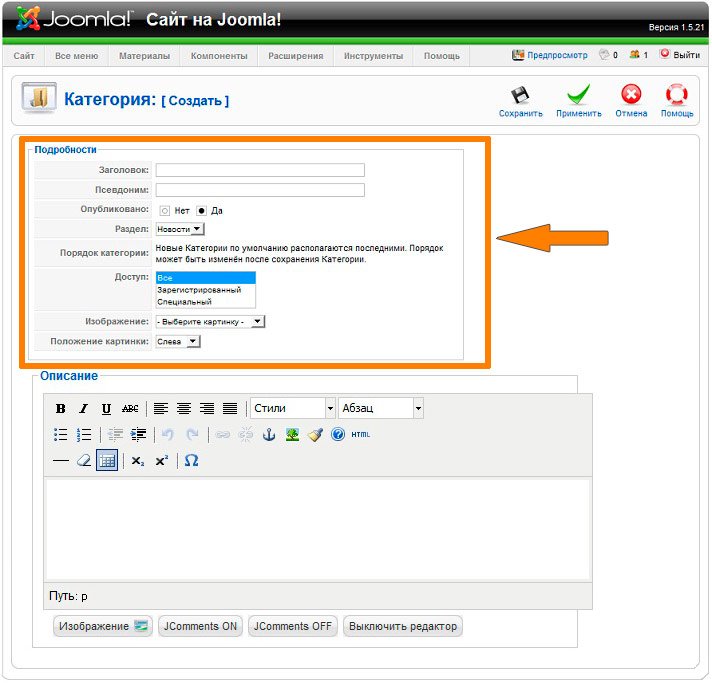Click the 'Выключить редактор' button
This screenshot has width=712, height=683.
point(403,626)
